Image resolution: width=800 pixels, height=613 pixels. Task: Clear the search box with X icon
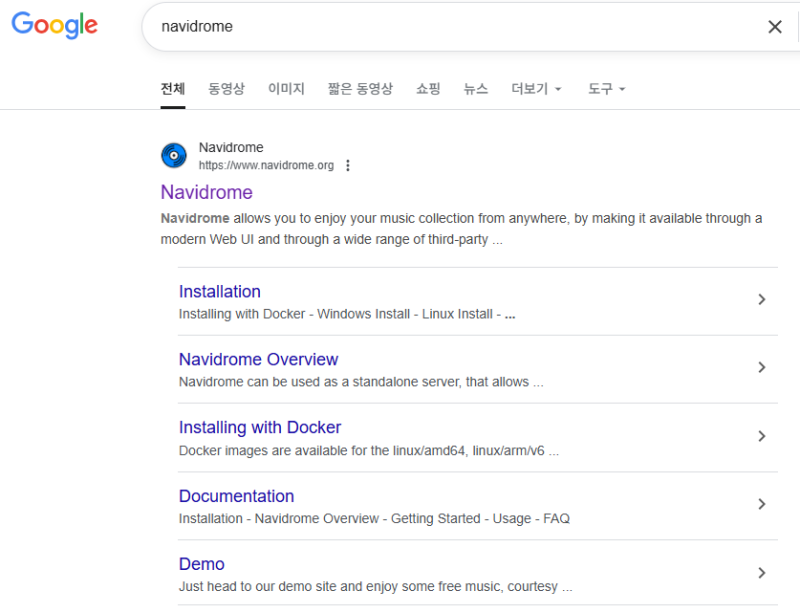click(774, 27)
